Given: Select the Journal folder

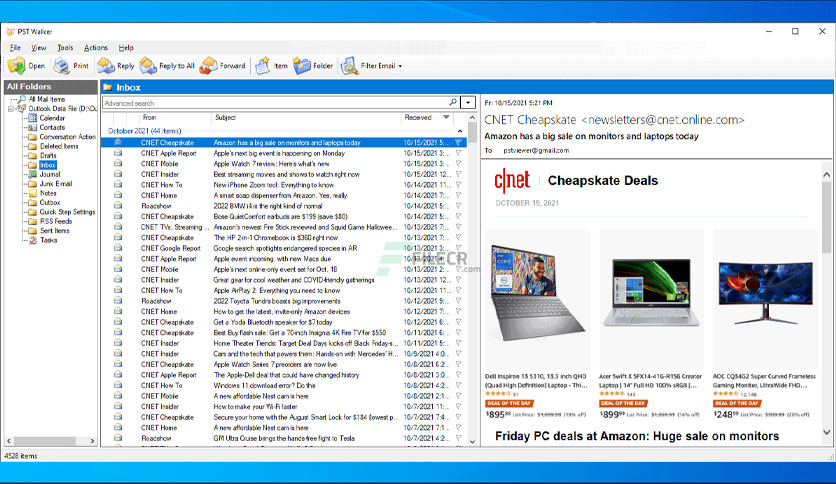Looking at the screenshot, I should click(50, 174).
